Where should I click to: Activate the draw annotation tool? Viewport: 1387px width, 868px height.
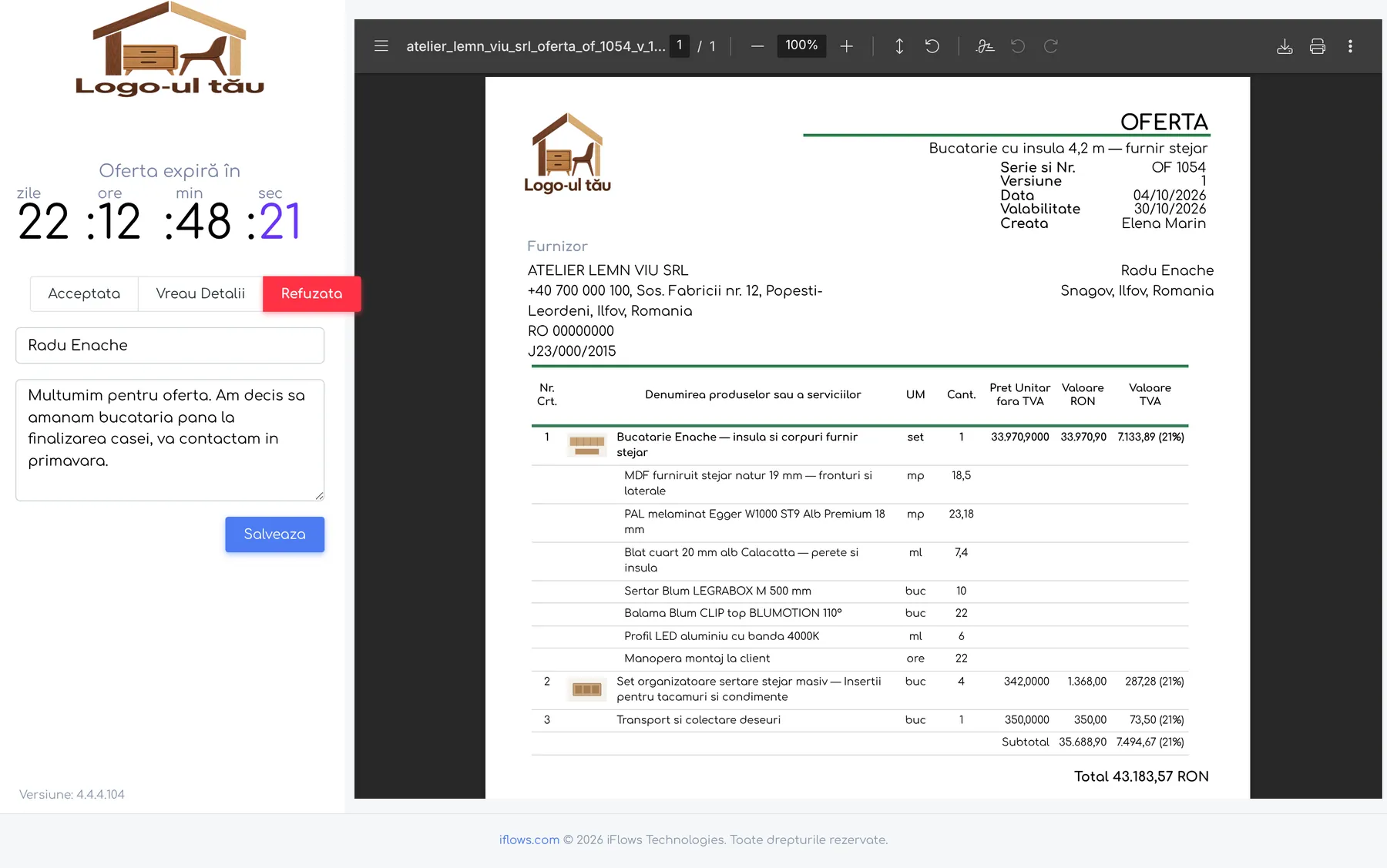click(x=985, y=46)
